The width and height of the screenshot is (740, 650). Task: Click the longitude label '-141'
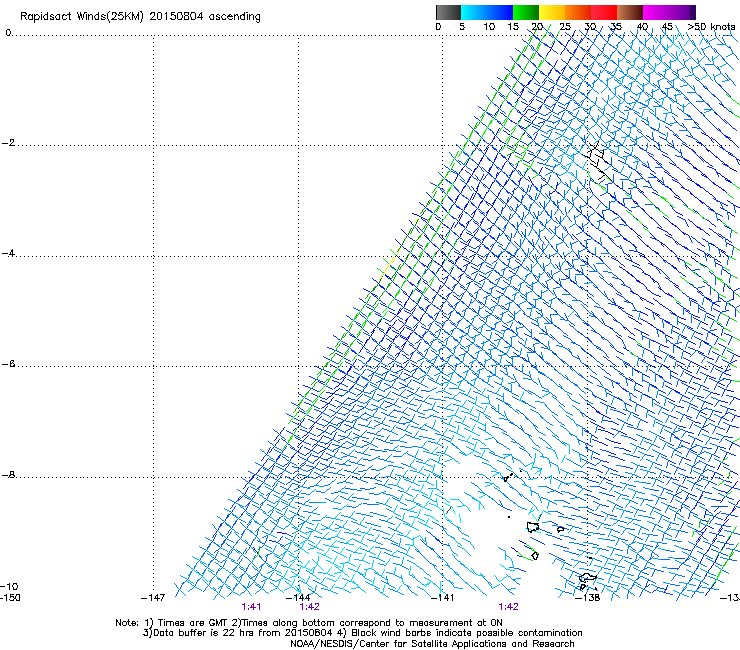[x=443, y=598]
